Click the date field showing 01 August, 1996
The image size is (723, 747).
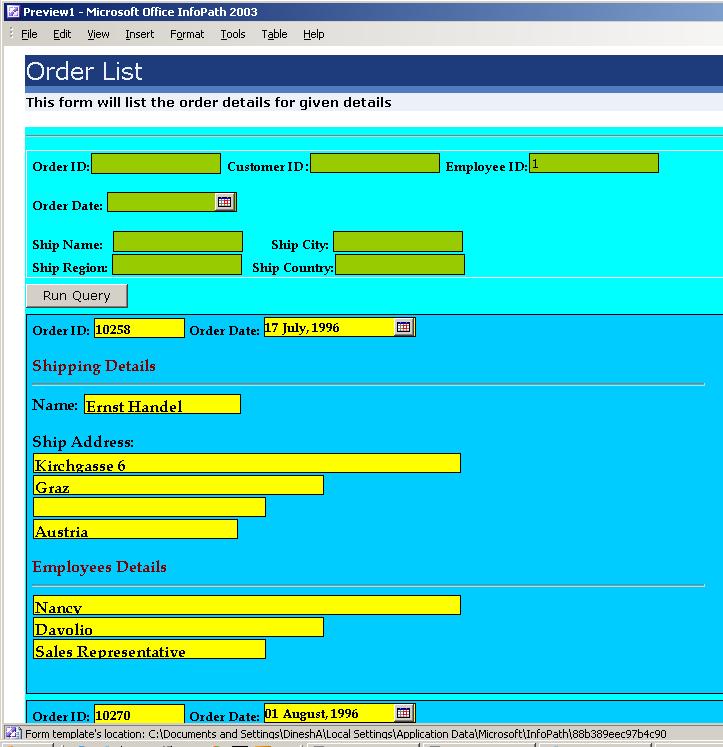[329, 713]
